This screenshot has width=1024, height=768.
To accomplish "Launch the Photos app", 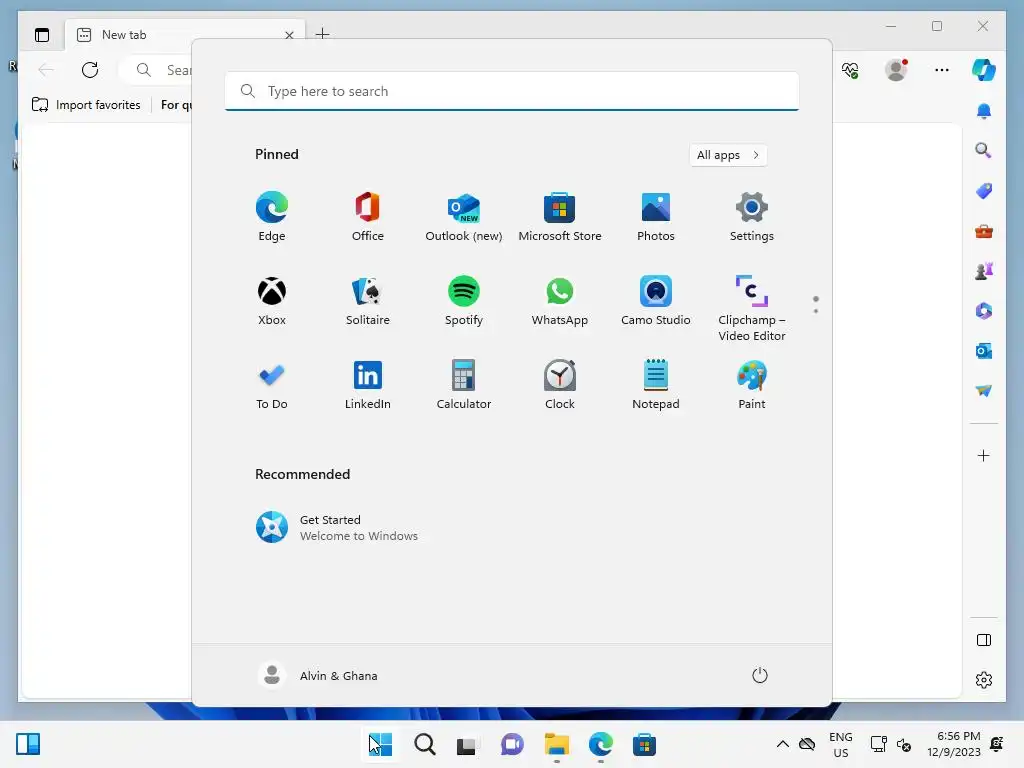I will click(x=656, y=217).
